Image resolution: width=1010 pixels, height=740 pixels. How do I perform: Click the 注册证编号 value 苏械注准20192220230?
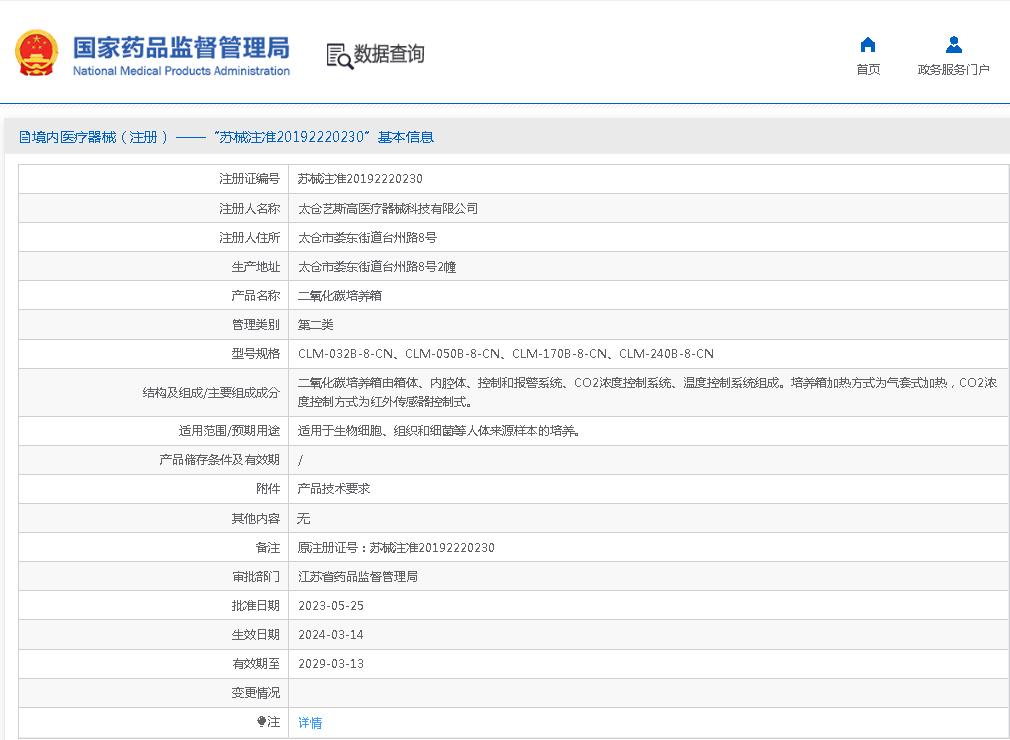[360, 179]
